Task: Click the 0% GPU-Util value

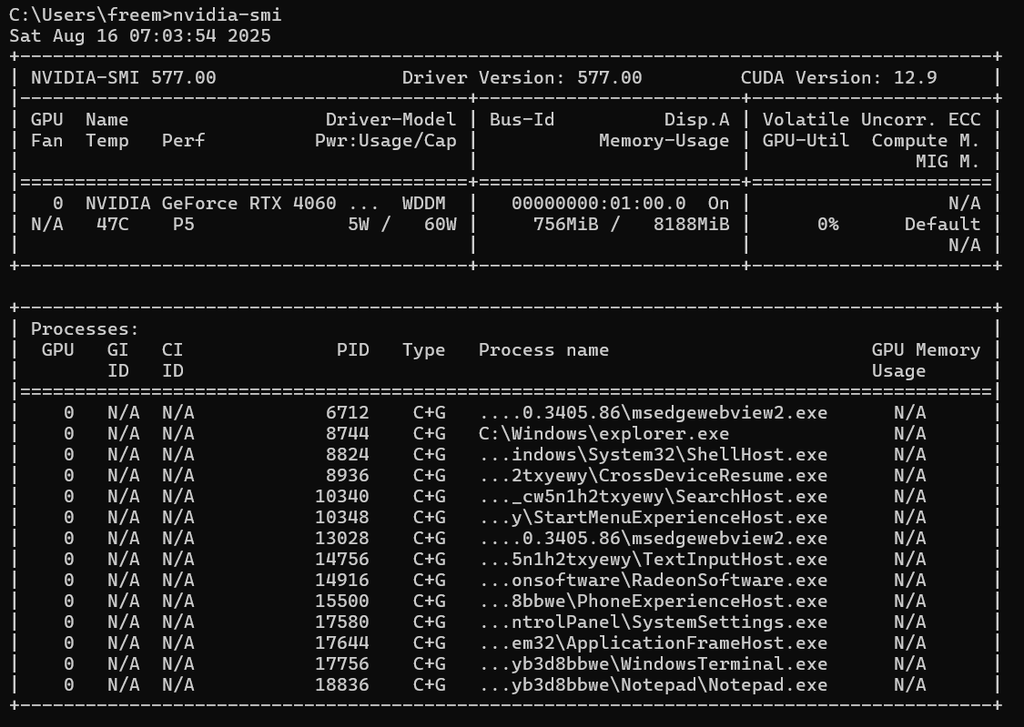Action: coord(827,225)
